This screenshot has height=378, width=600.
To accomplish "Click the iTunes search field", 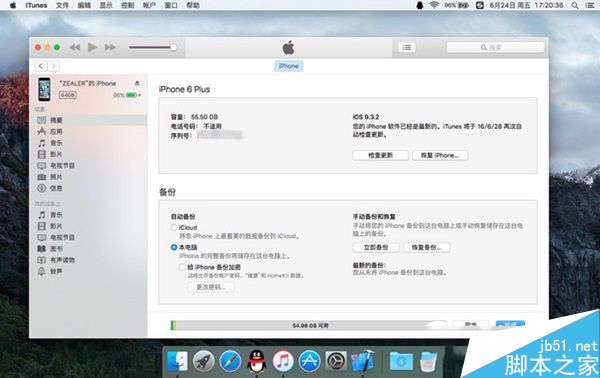I will pyautogui.click(x=495, y=47).
